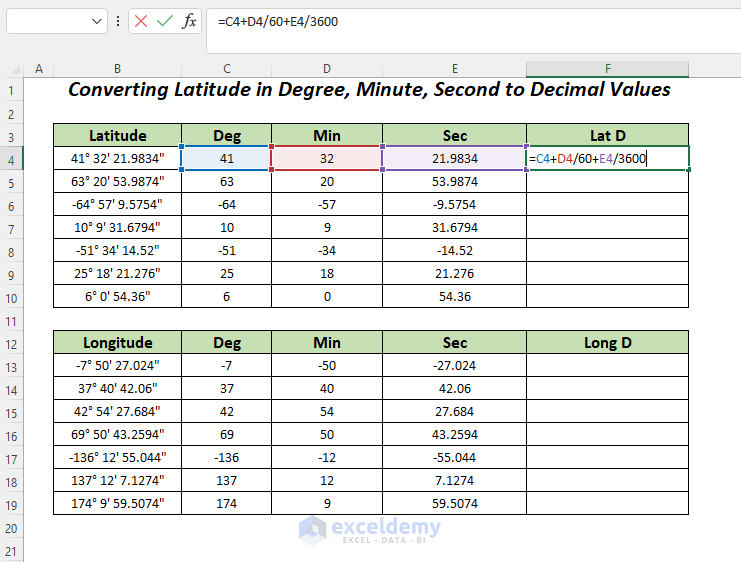Click the formula bar text =C4+D4/60+E4/3600
The image size is (741, 562).
point(277,21)
